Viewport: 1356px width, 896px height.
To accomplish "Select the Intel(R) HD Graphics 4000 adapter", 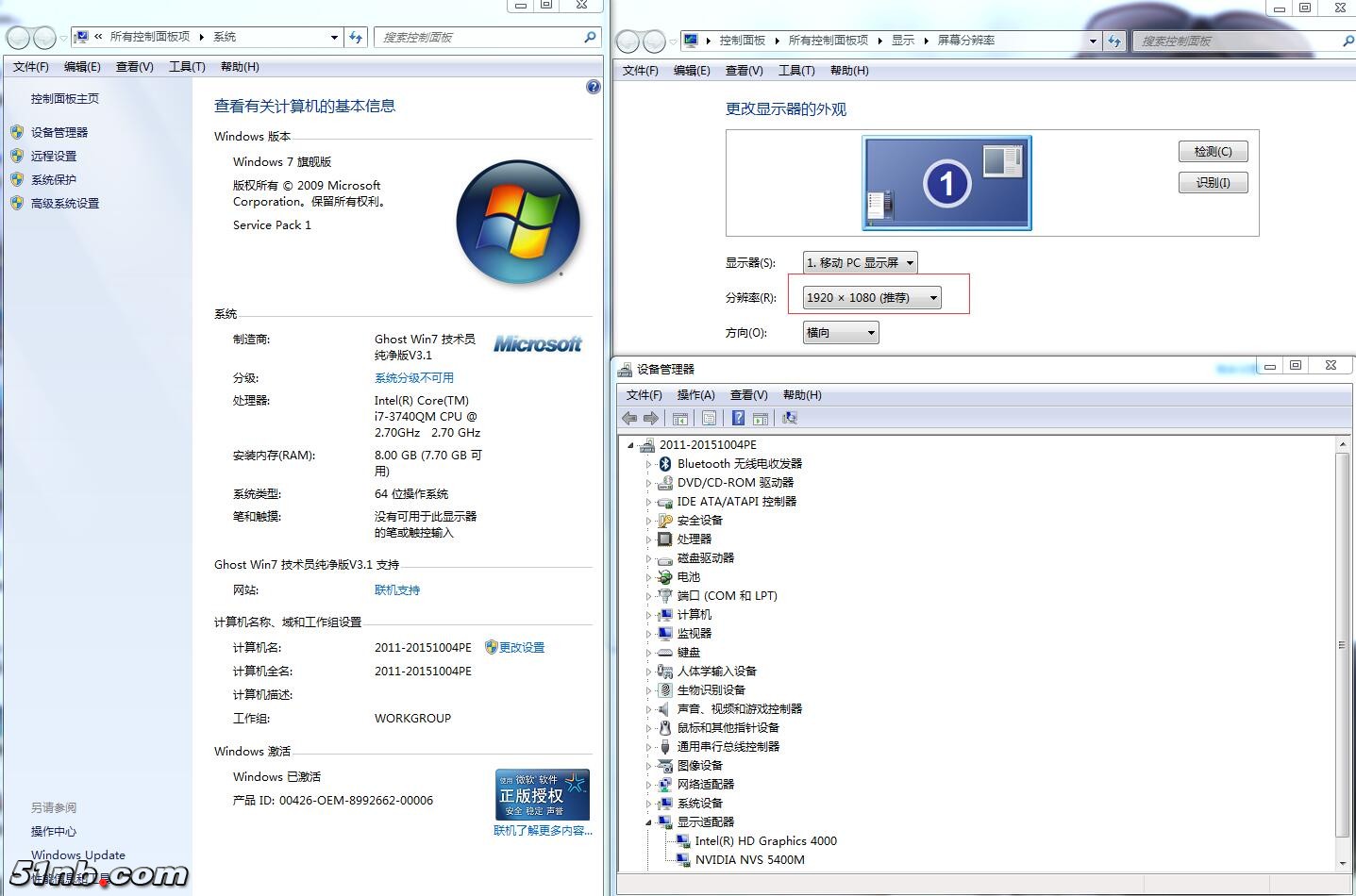I will pos(765,841).
